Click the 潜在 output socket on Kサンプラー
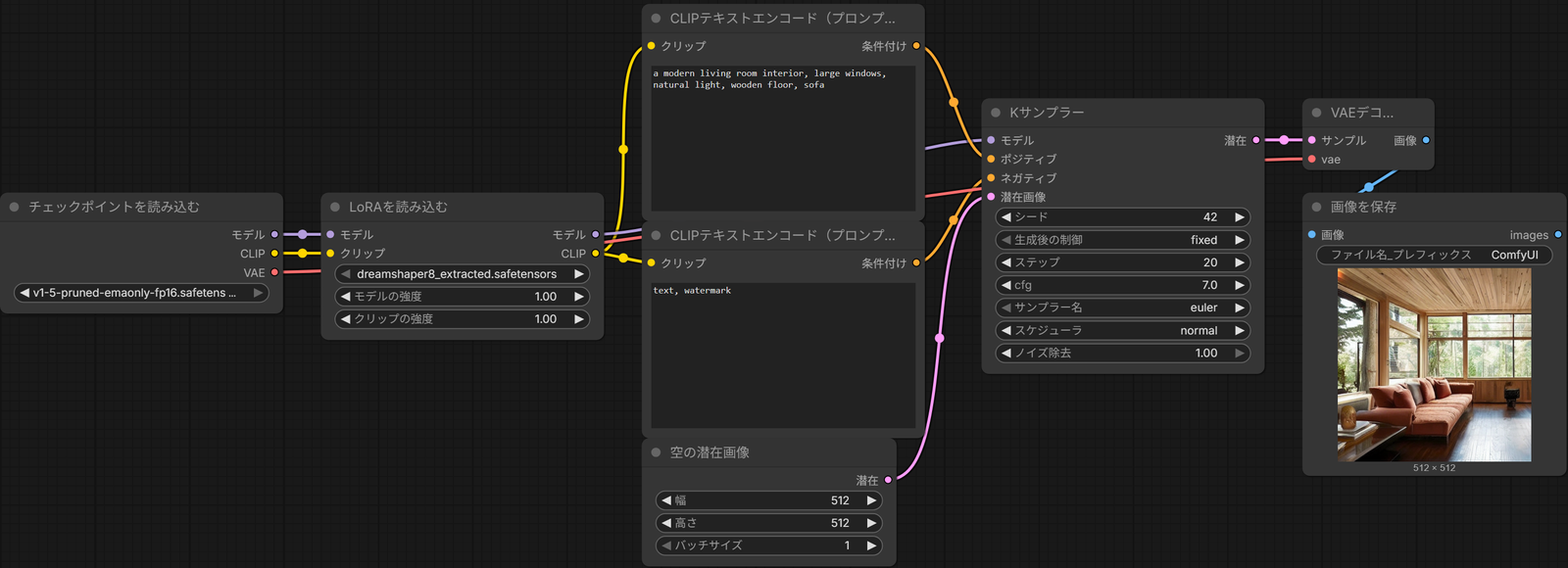1568x568 pixels. click(1256, 140)
